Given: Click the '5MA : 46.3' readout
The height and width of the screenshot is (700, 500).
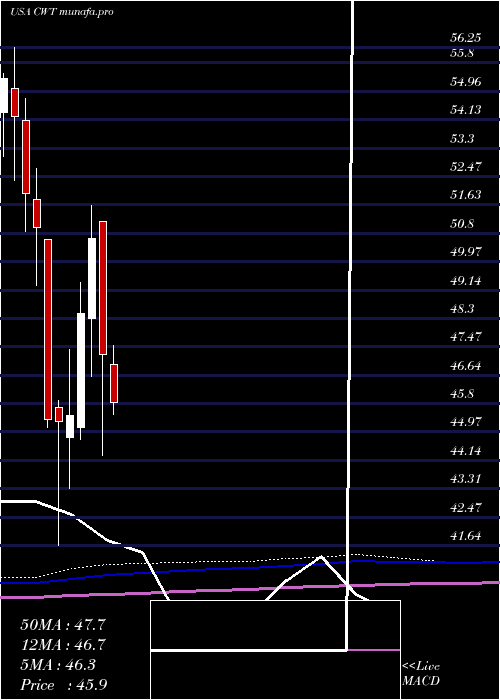Looking at the screenshot, I should point(58,664).
